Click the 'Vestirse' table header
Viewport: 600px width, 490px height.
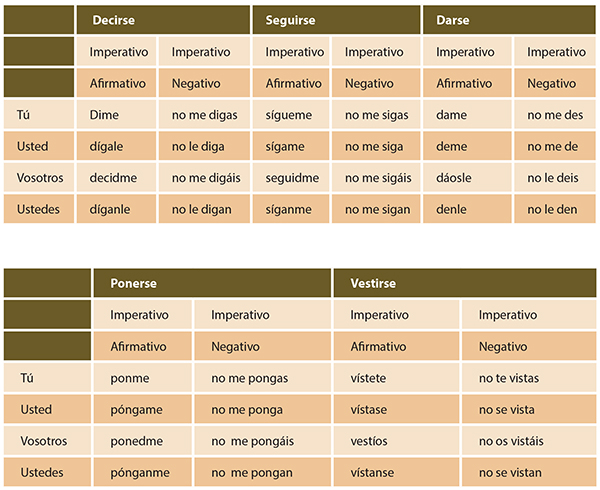point(463,283)
